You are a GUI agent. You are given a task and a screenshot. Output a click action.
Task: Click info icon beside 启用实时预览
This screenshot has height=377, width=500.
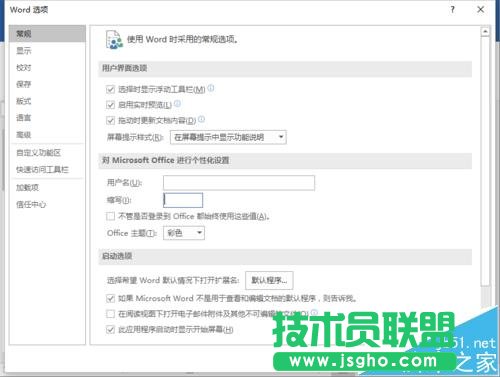click(x=178, y=104)
